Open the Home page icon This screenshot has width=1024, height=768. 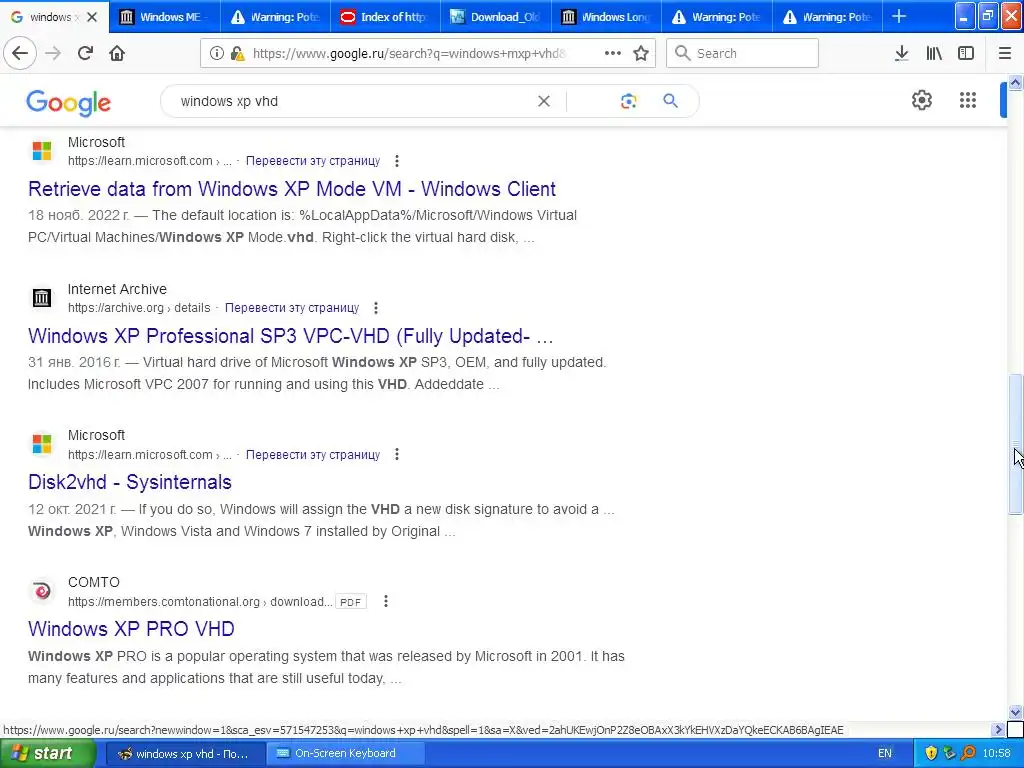117,53
